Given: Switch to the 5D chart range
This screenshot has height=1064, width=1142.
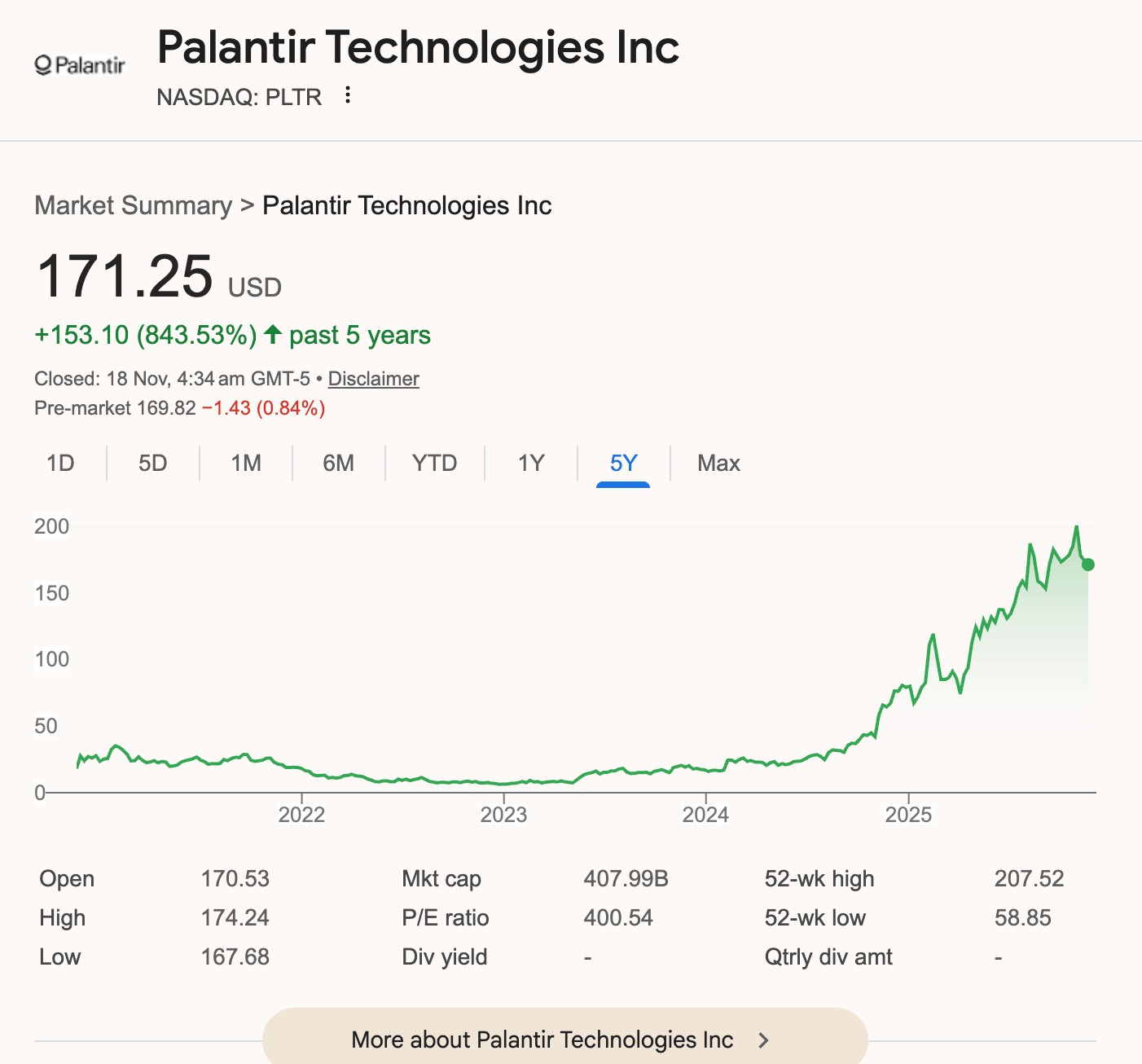Looking at the screenshot, I should point(152,464).
